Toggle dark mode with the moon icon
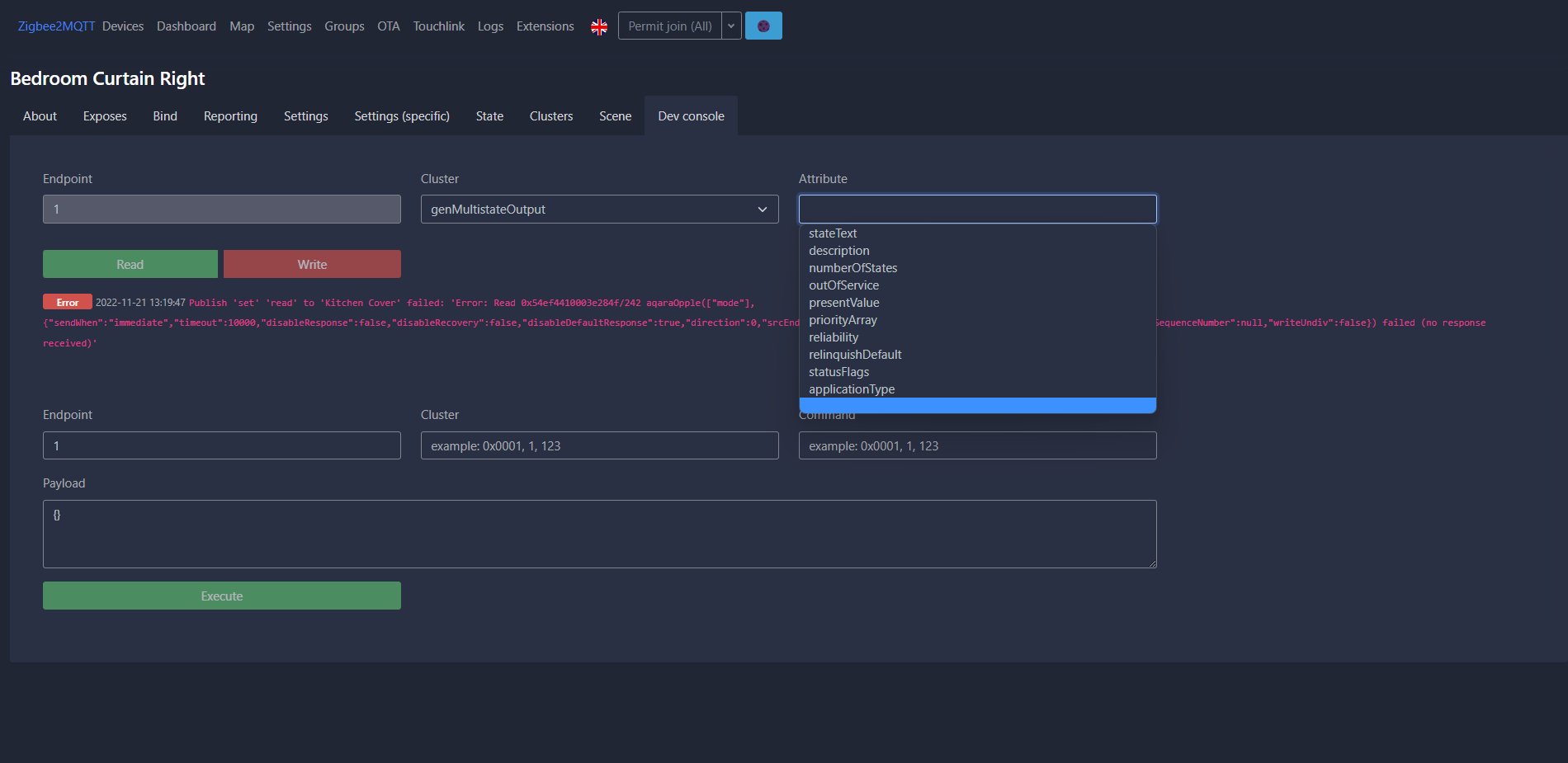This screenshot has width=1568, height=763. pyautogui.click(x=763, y=26)
